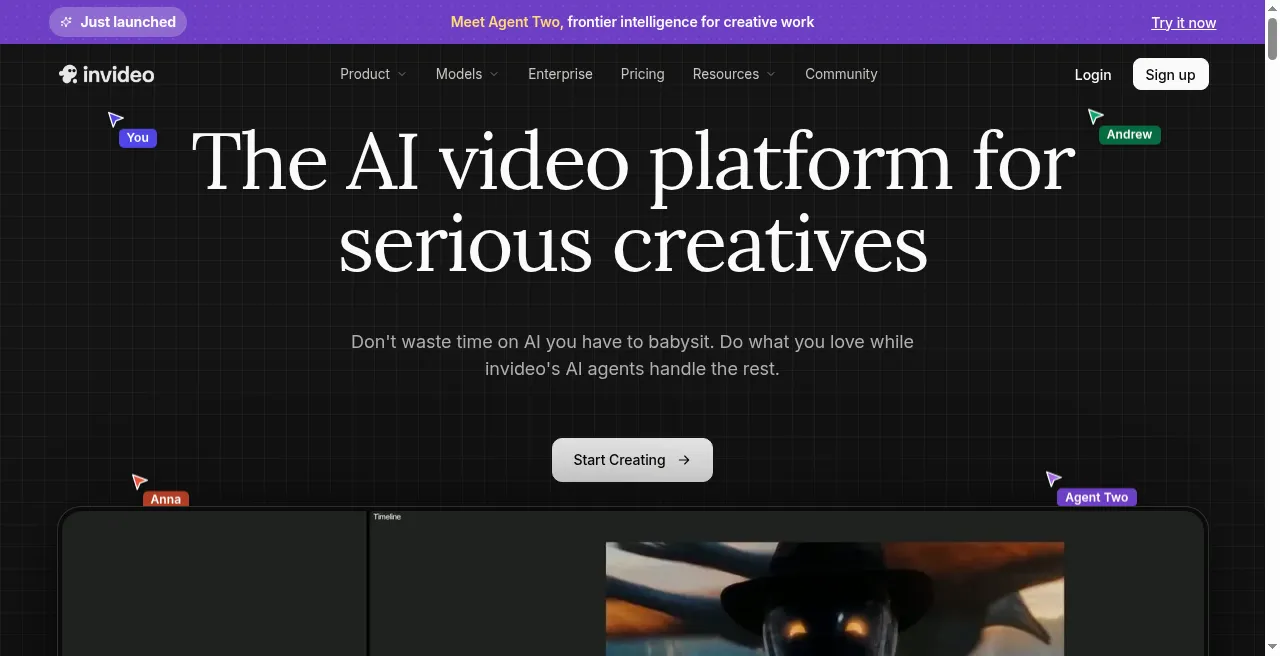Click the invideo logo icon
Screen dimensions: 1280x656
(x=68, y=74)
